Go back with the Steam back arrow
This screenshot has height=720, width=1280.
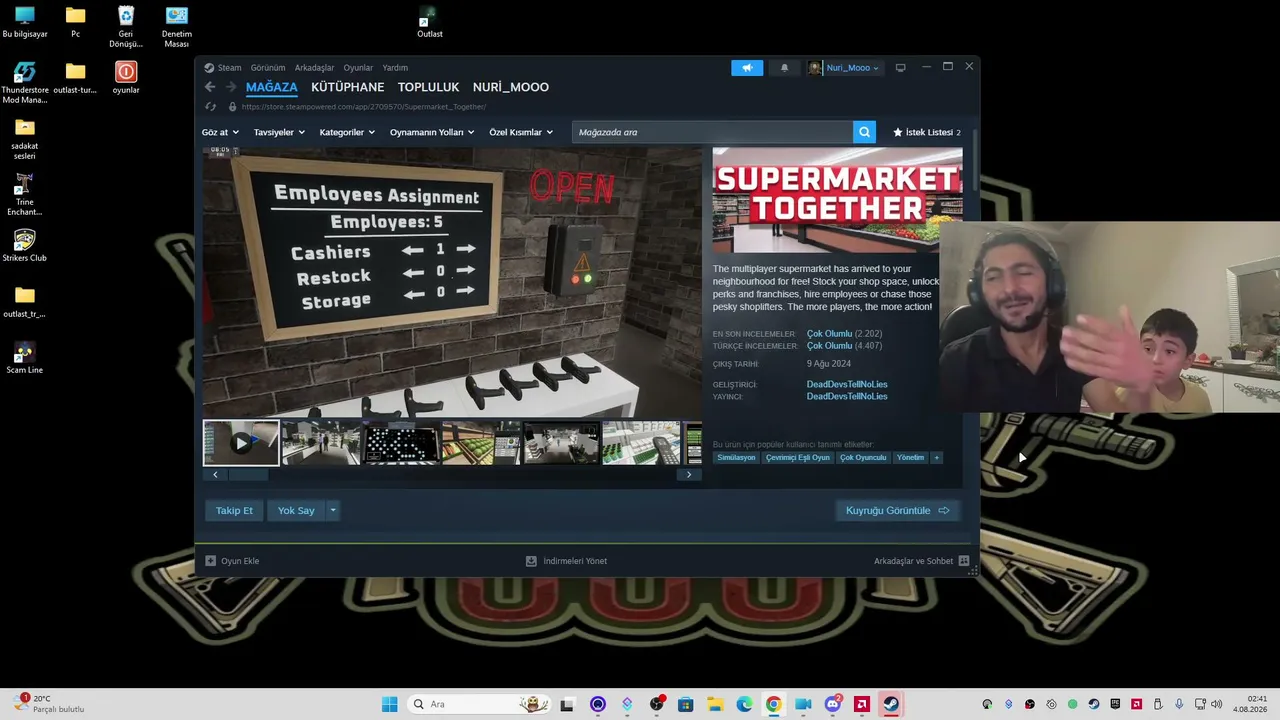point(210,87)
